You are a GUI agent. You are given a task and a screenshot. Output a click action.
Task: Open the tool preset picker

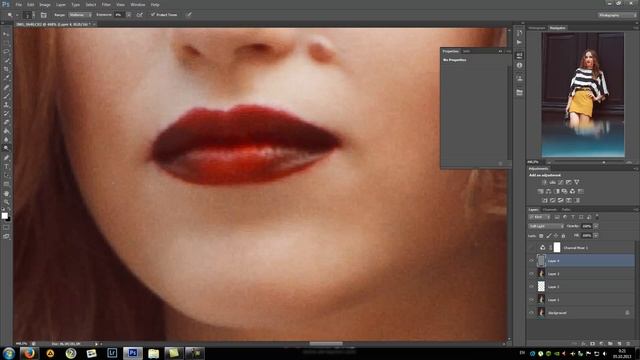coord(12,15)
